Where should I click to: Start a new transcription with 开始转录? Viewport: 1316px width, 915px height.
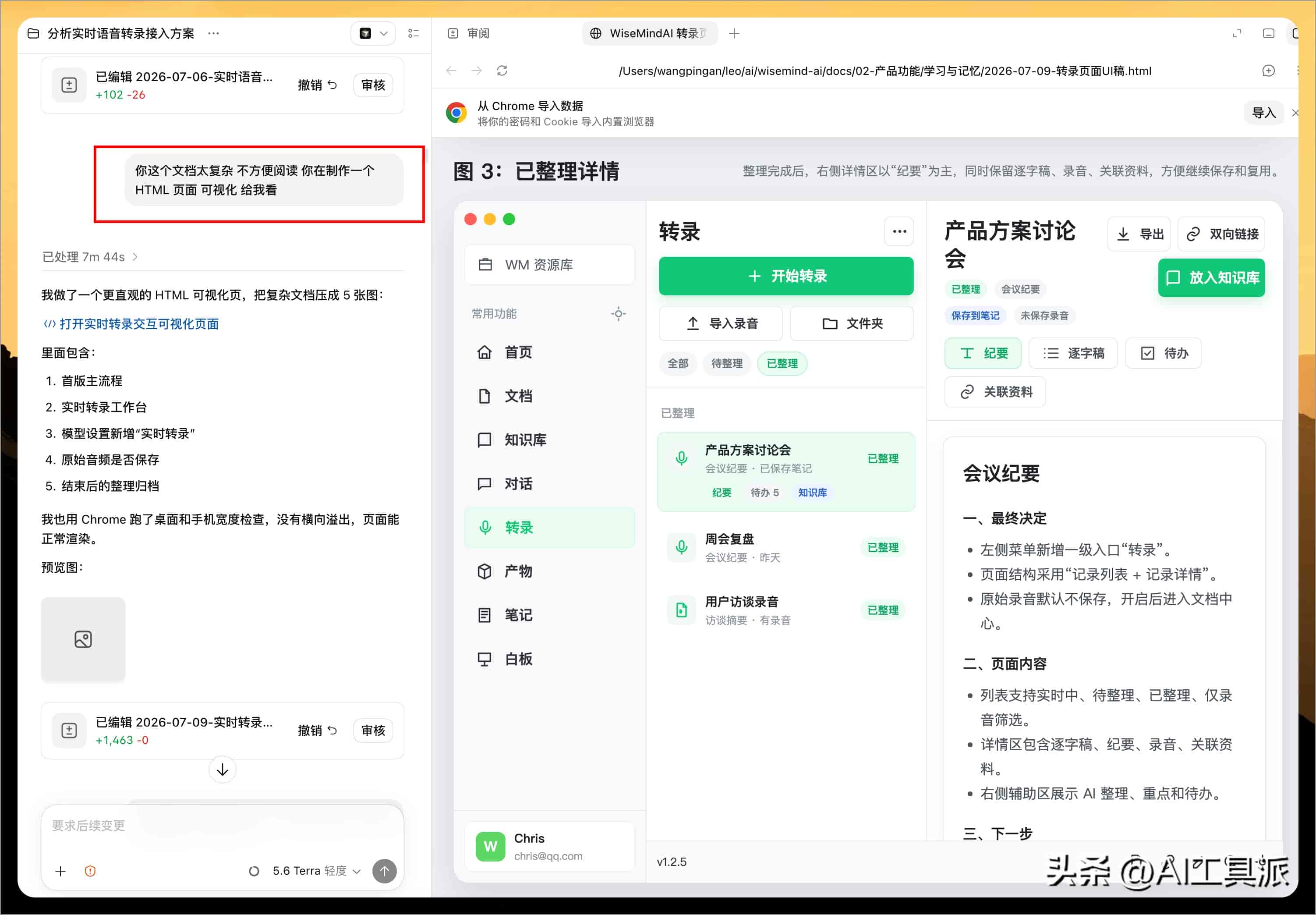pyautogui.click(x=786, y=277)
